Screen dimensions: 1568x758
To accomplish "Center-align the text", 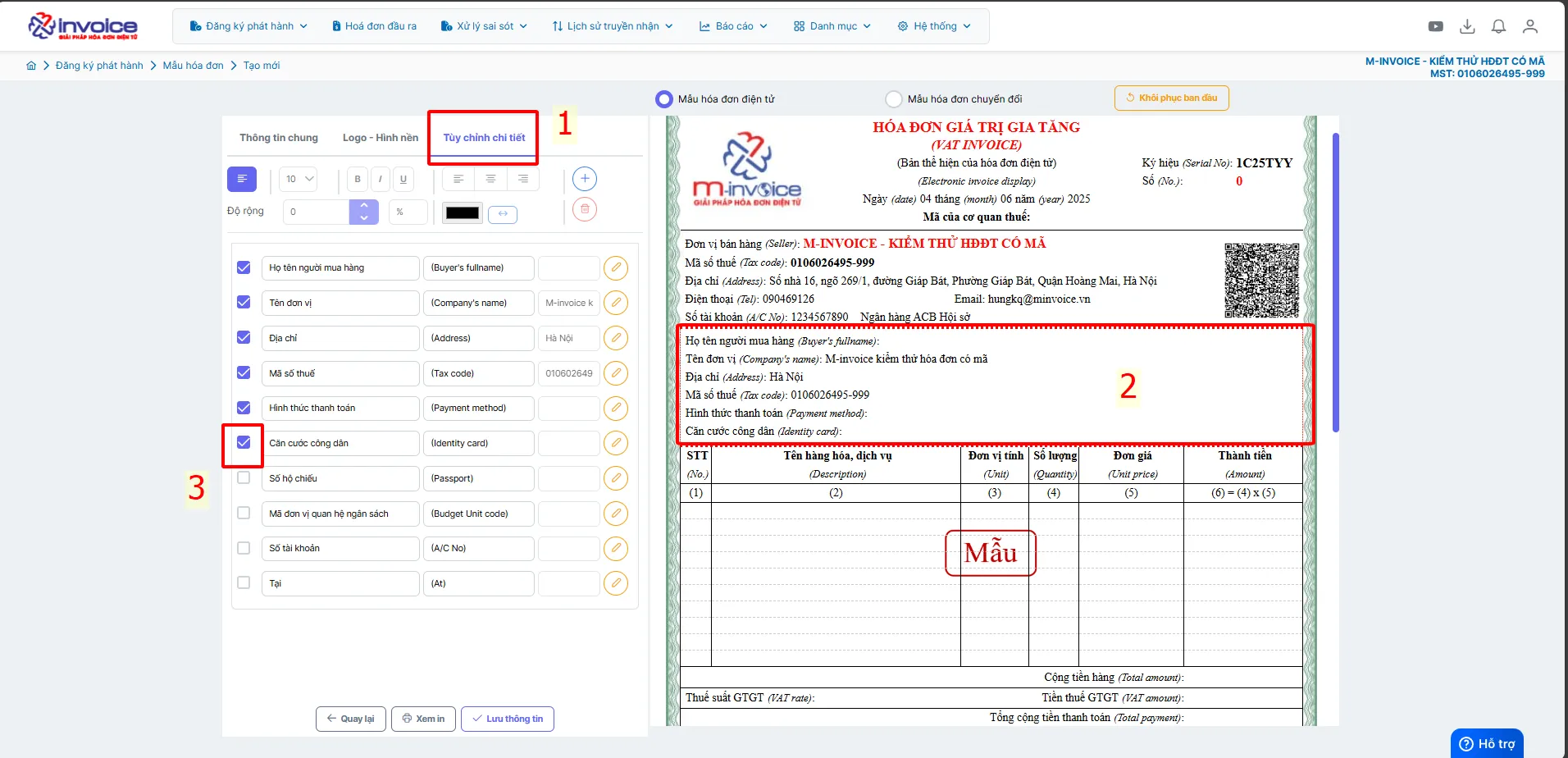I will (x=490, y=179).
